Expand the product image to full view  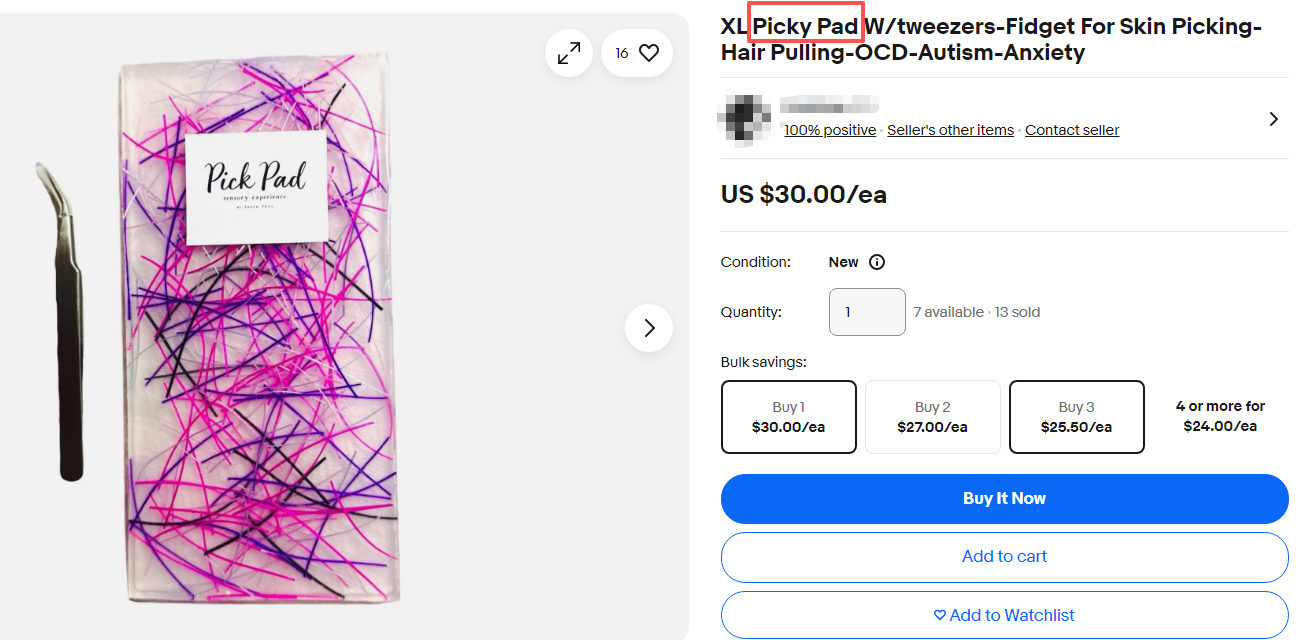click(x=569, y=54)
